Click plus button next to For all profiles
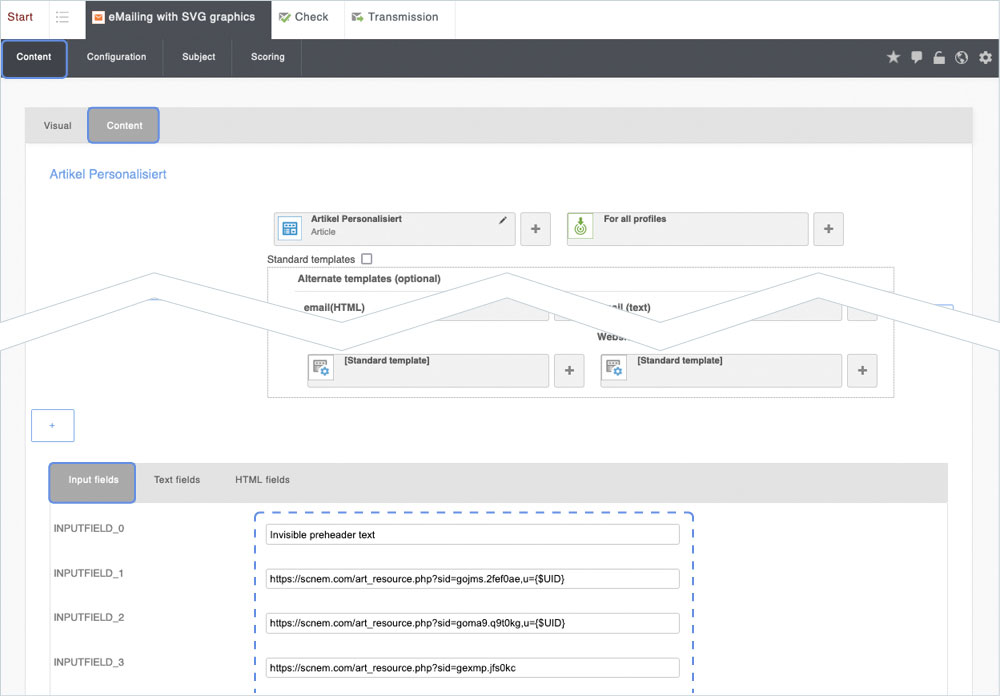 828,229
